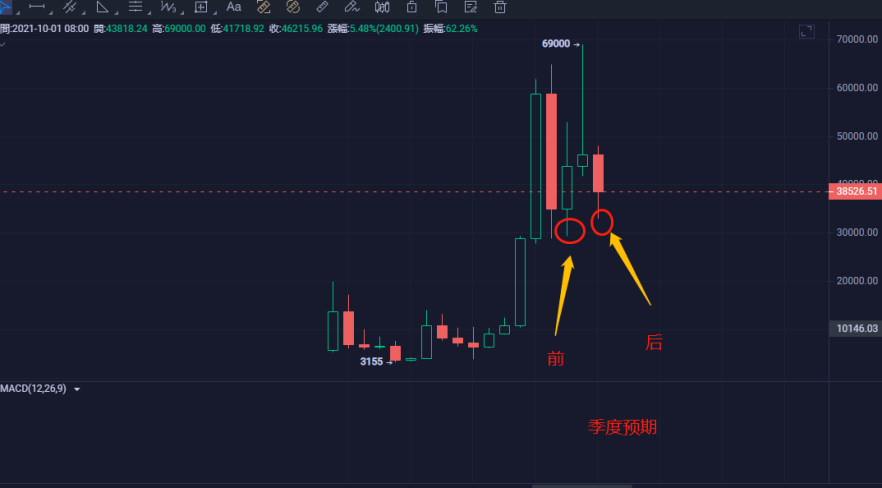882x488 pixels.
Task: Select the Aa text annotation tool
Action: pyautogui.click(x=233, y=7)
